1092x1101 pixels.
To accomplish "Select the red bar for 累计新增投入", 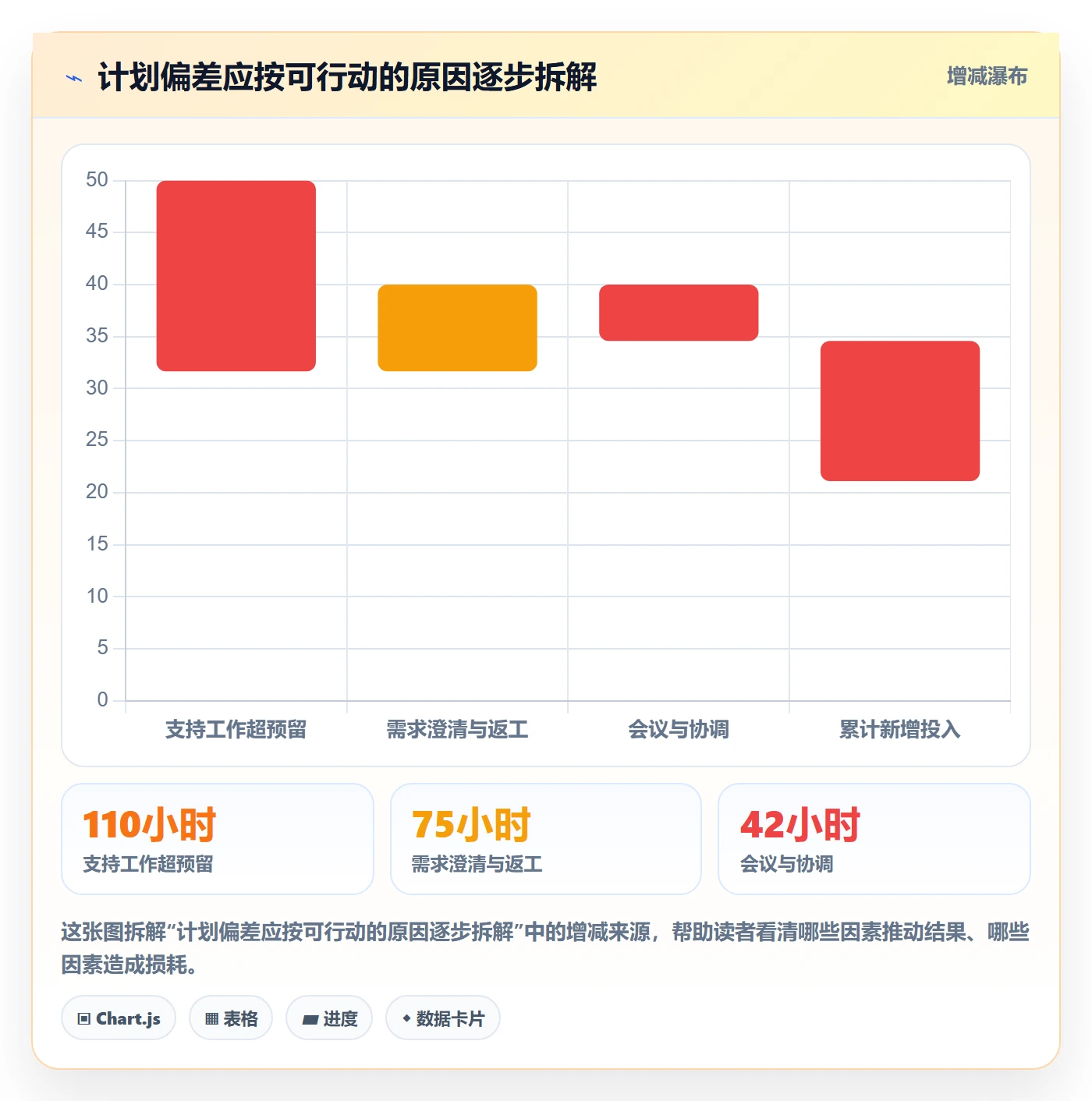I will [900, 411].
